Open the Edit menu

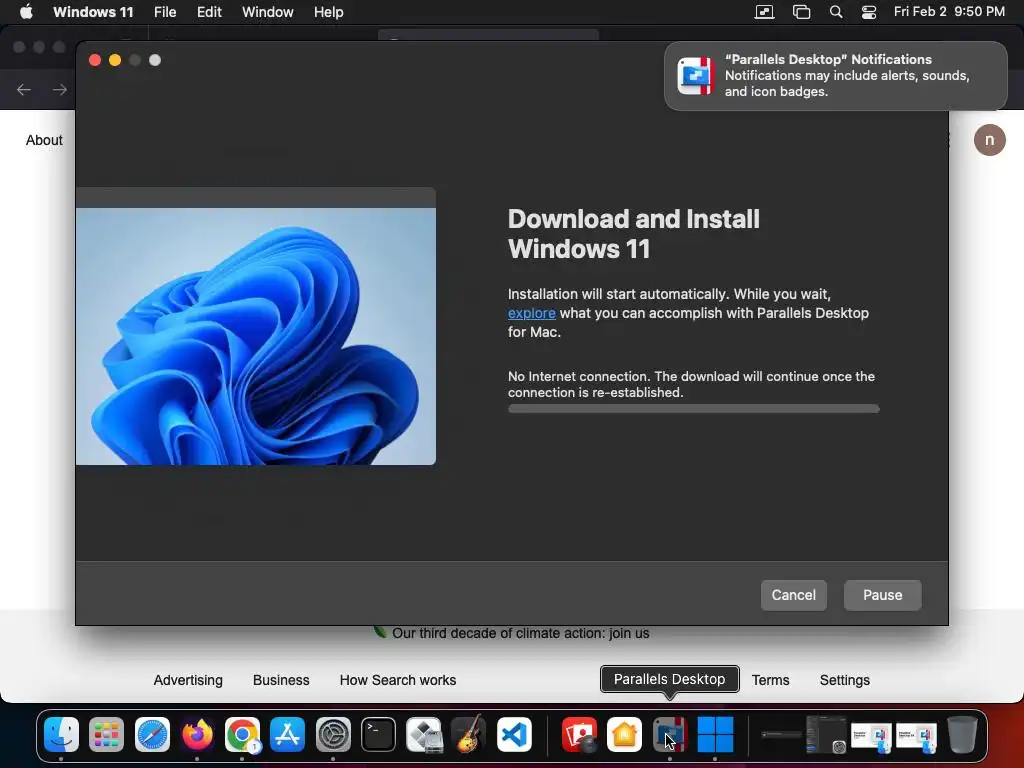(x=209, y=12)
